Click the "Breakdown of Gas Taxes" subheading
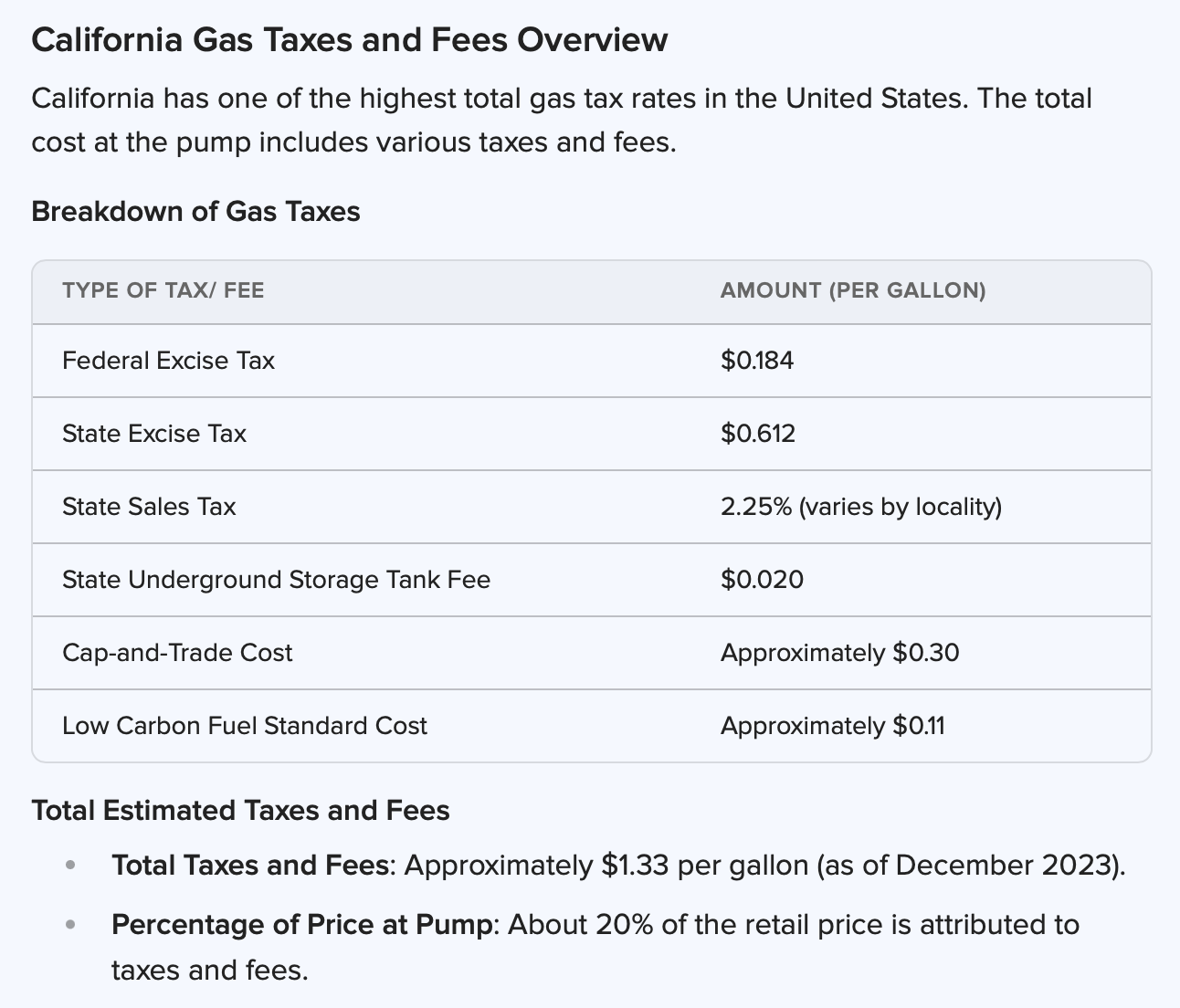This screenshot has width=1180, height=1008. 195,211
